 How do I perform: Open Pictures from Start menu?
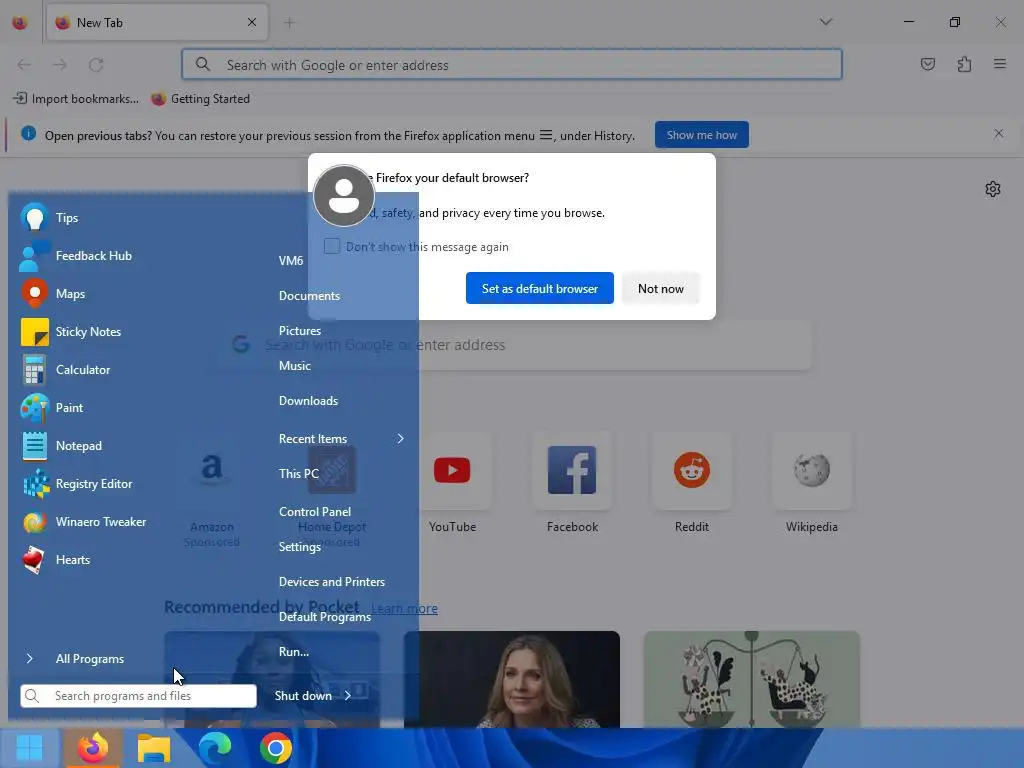coord(300,331)
